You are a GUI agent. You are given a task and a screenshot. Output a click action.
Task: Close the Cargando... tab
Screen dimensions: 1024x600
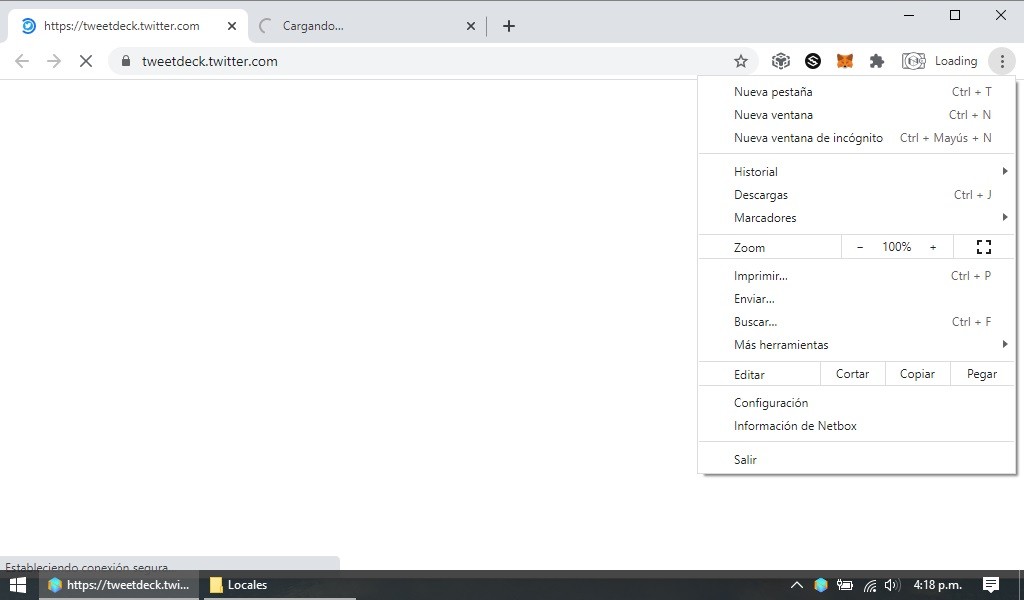(471, 26)
